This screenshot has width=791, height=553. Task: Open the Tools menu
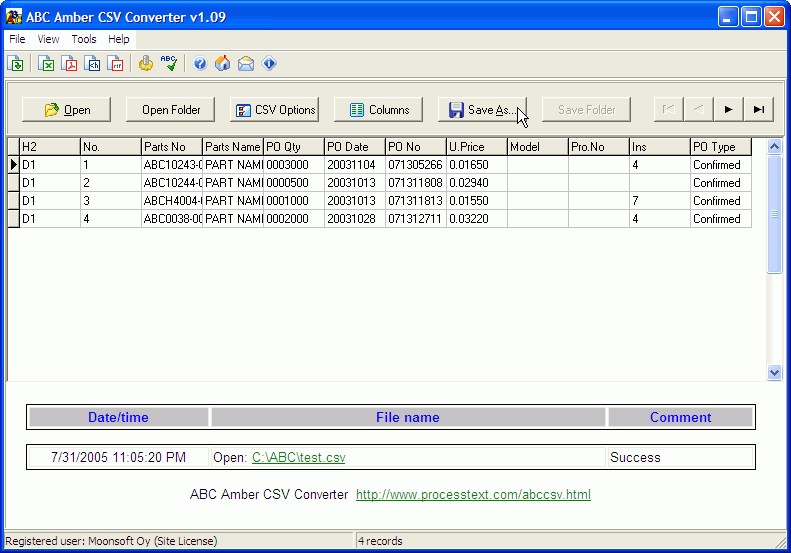[x=84, y=39]
